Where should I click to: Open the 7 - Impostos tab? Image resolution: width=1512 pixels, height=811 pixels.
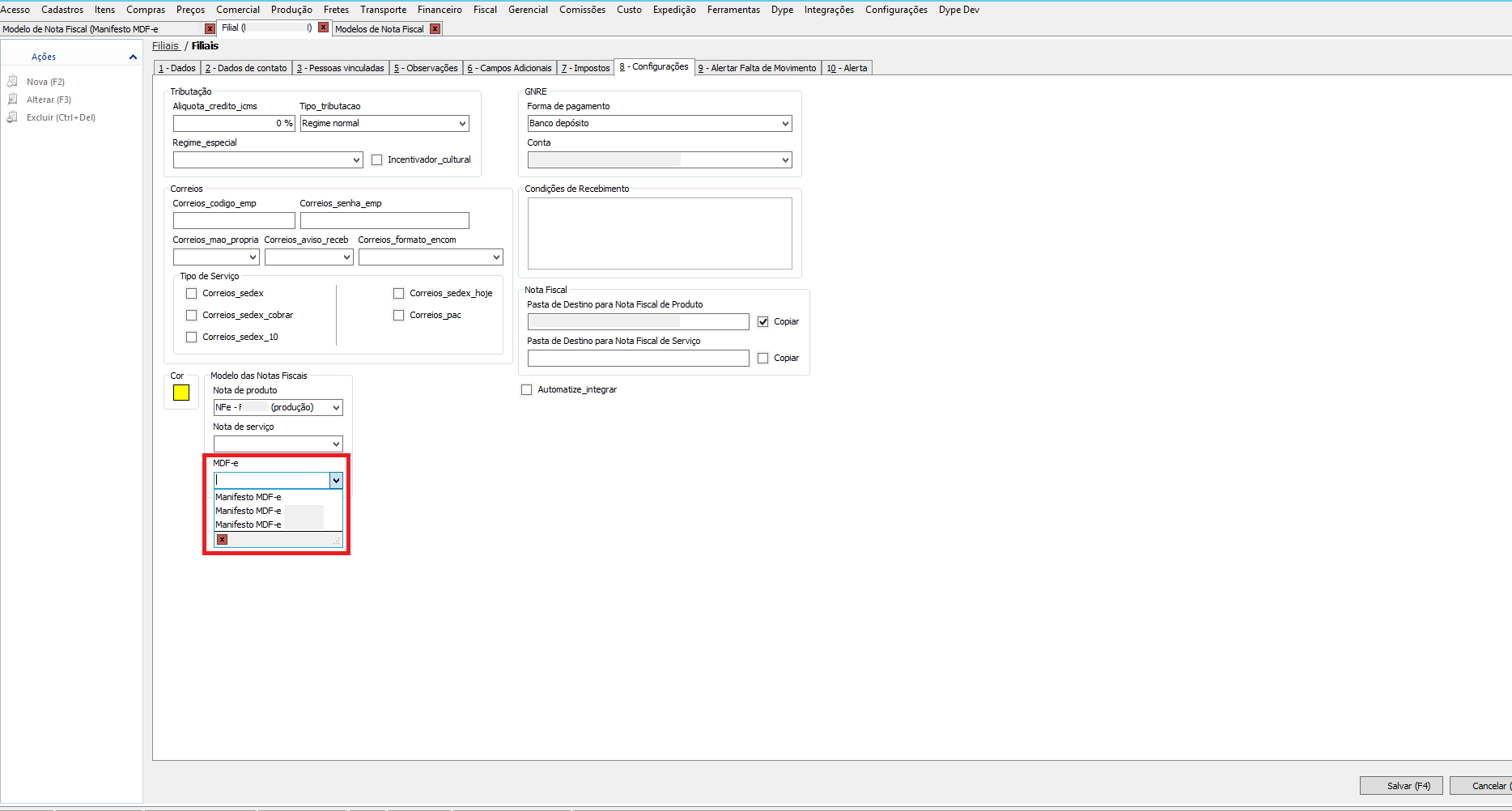coord(586,69)
